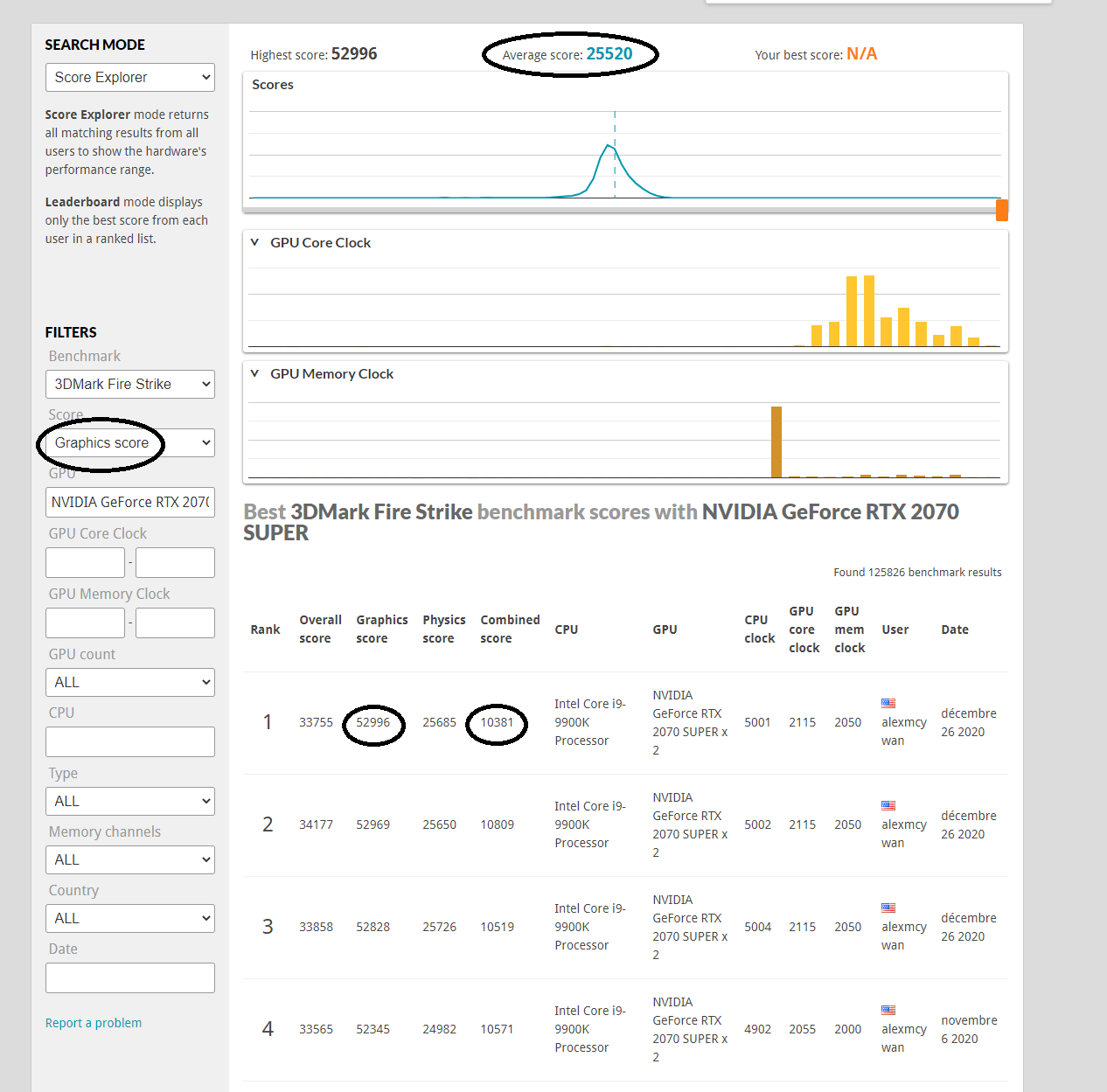Click the peak of the Scores distribution curve
This screenshot has height=1092, width=1107.
609,145
